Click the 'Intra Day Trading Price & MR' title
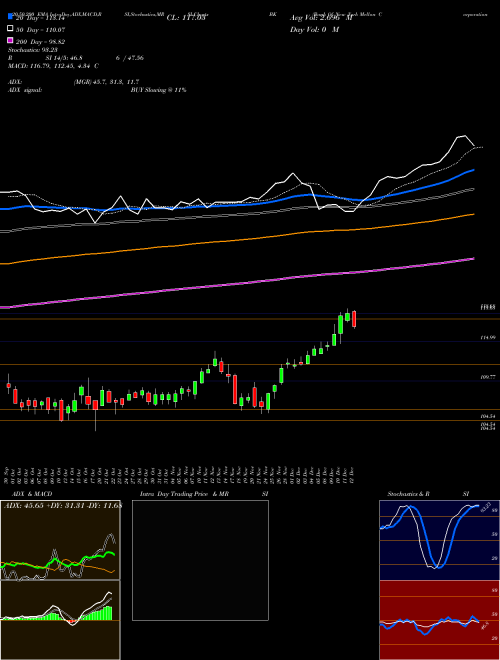500x660 pixels. [184, 494]
